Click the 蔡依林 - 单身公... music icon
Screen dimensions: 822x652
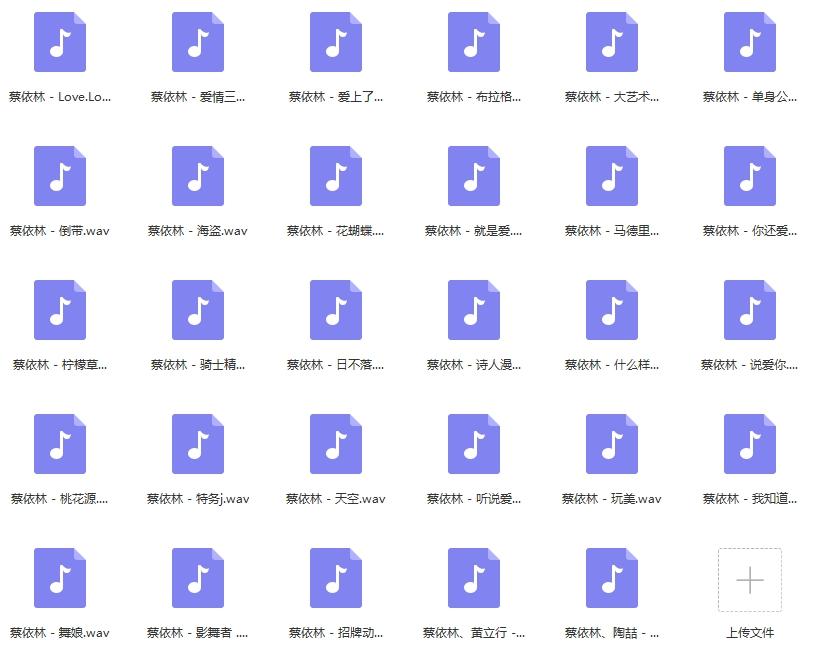(750, 42)
